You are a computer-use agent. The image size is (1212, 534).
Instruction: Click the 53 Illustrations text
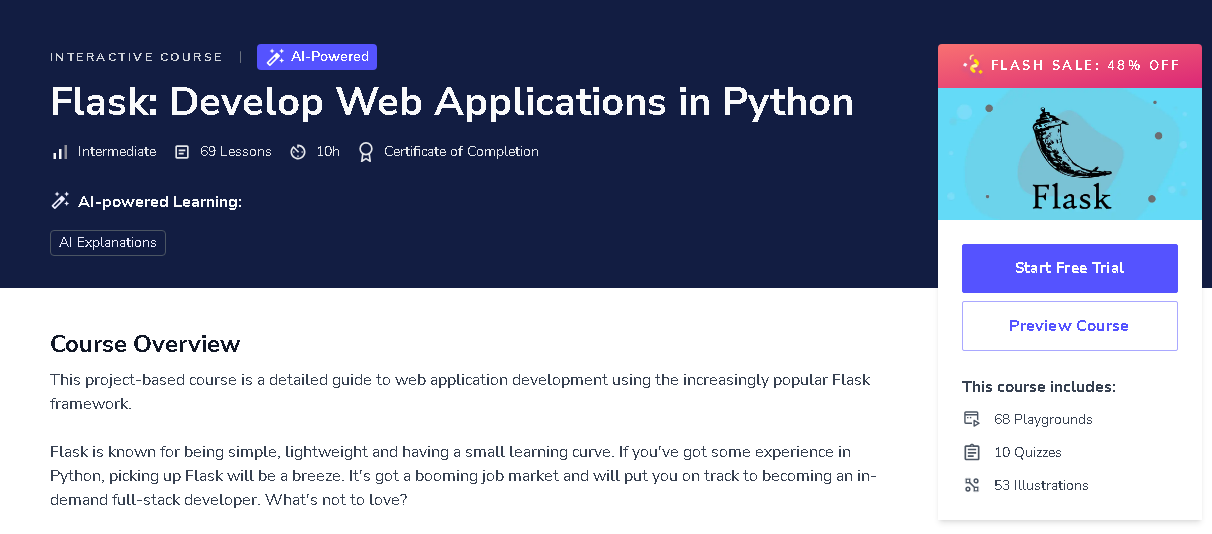(x=1041, y=486)
